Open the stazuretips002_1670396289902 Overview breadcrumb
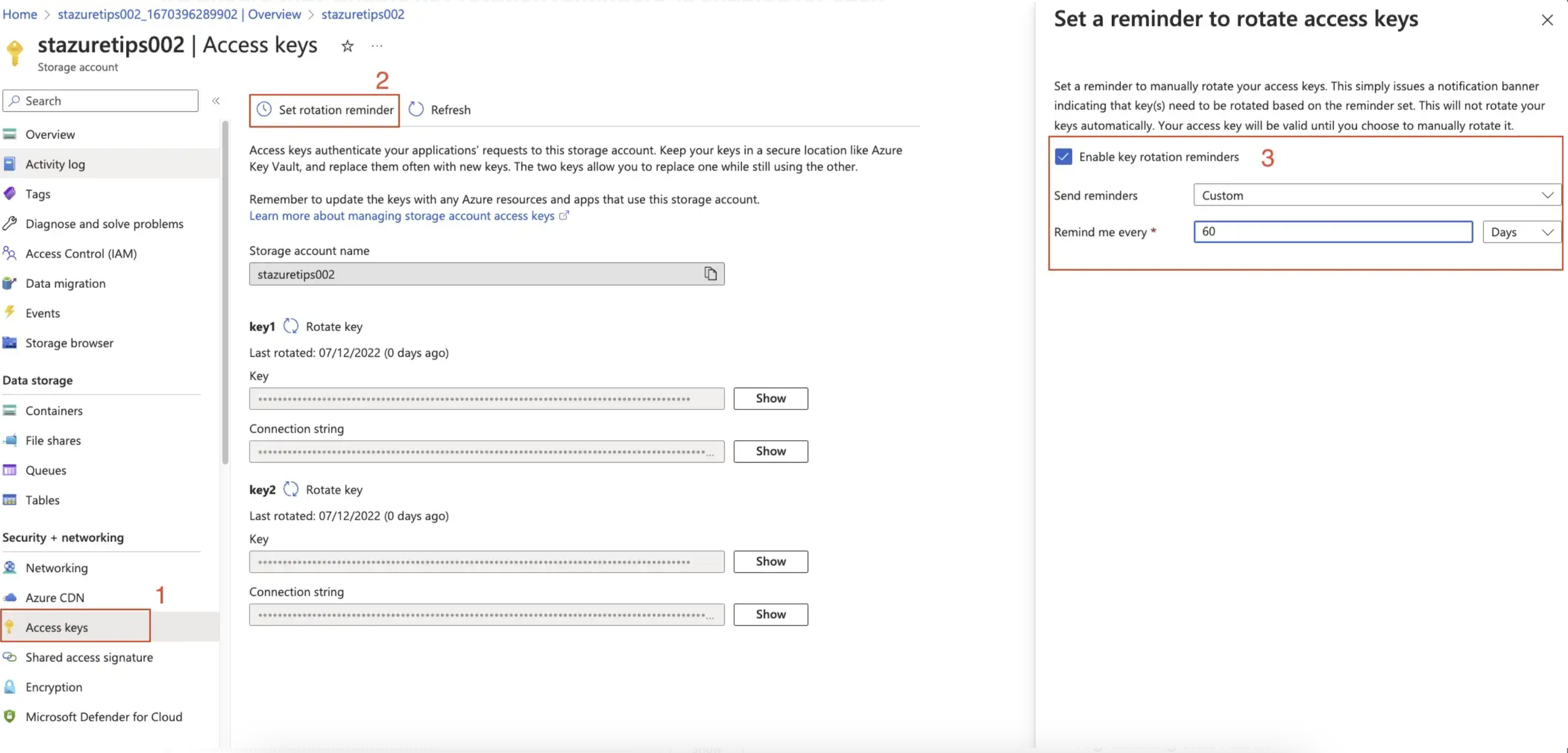The width and height of the screenshot is (1568, 753). pos(179,14)
